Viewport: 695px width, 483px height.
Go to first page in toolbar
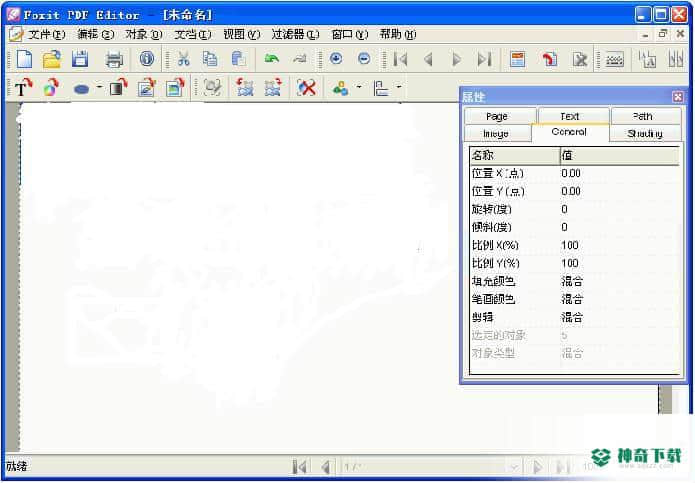click(x=400, y=59)
